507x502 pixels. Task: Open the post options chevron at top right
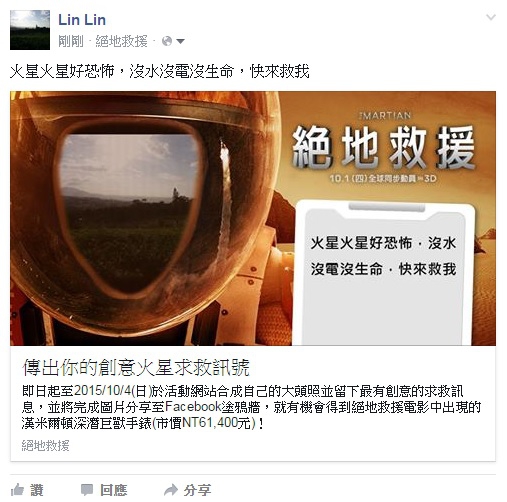491,17
